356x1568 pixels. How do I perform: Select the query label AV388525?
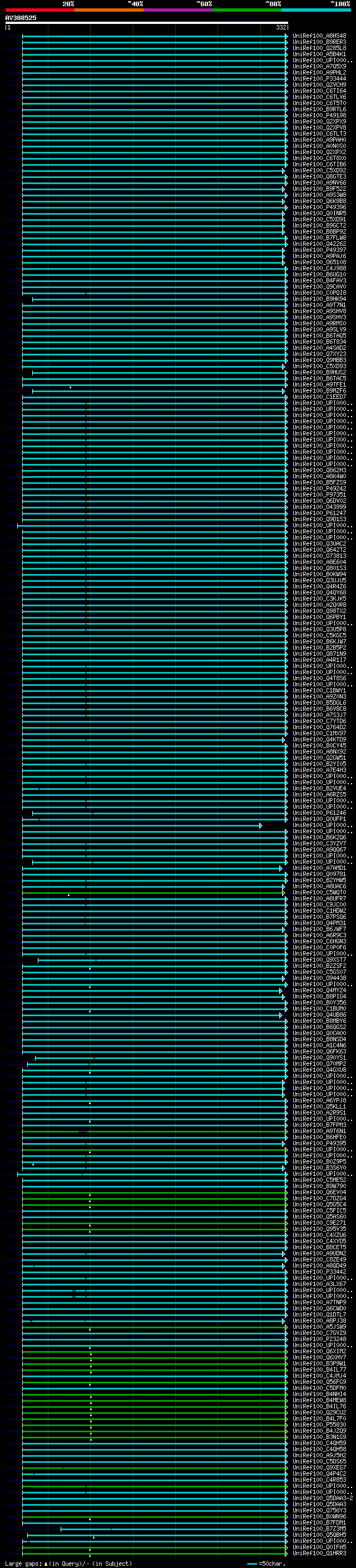point(21,18)
